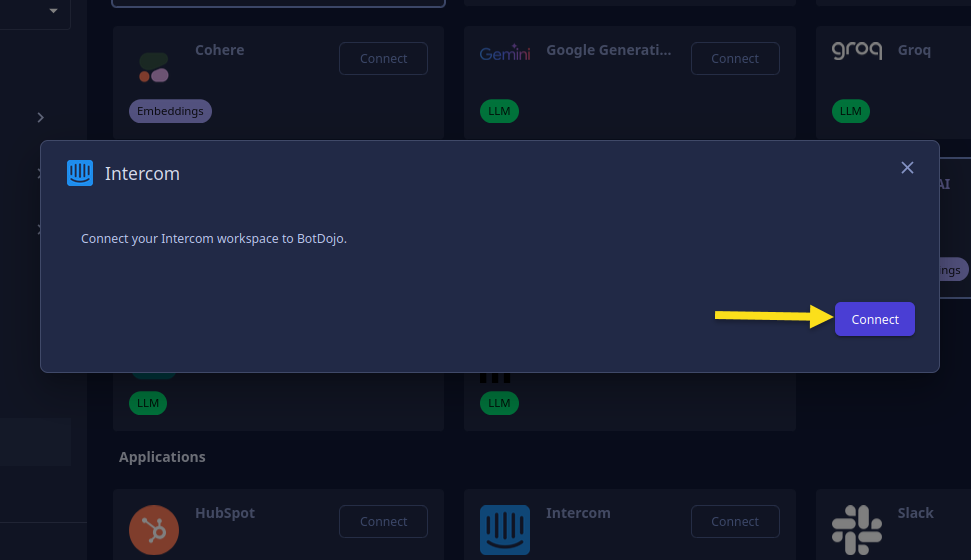The height and width of the screenshot is (560, 971).
Task: Expand the sidebar chevron arrow
Action: (40, 117)
